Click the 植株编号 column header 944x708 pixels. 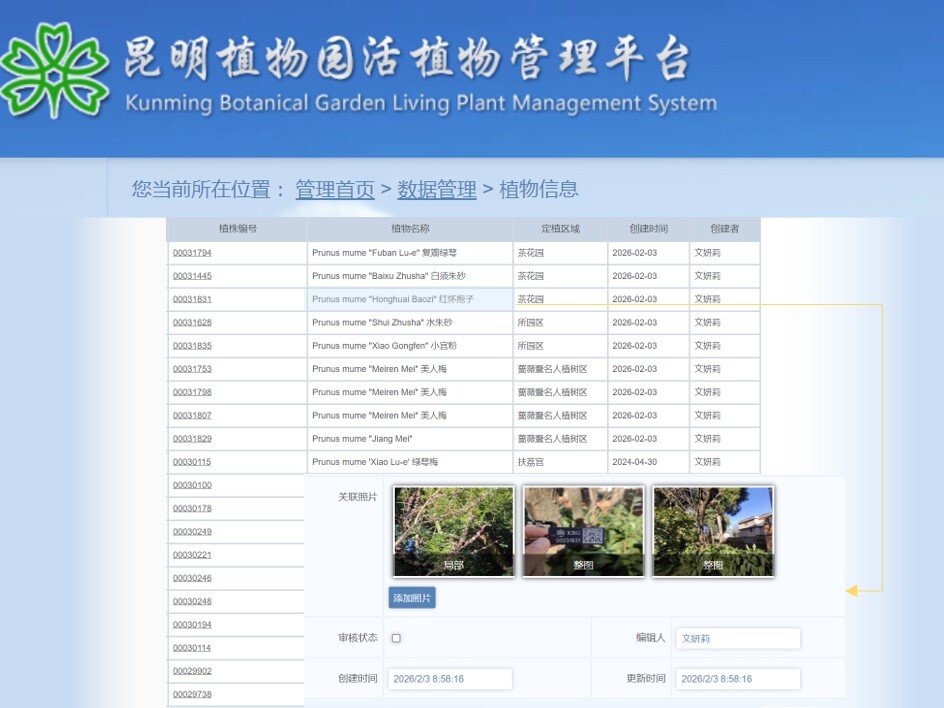[x=237, y=229]
